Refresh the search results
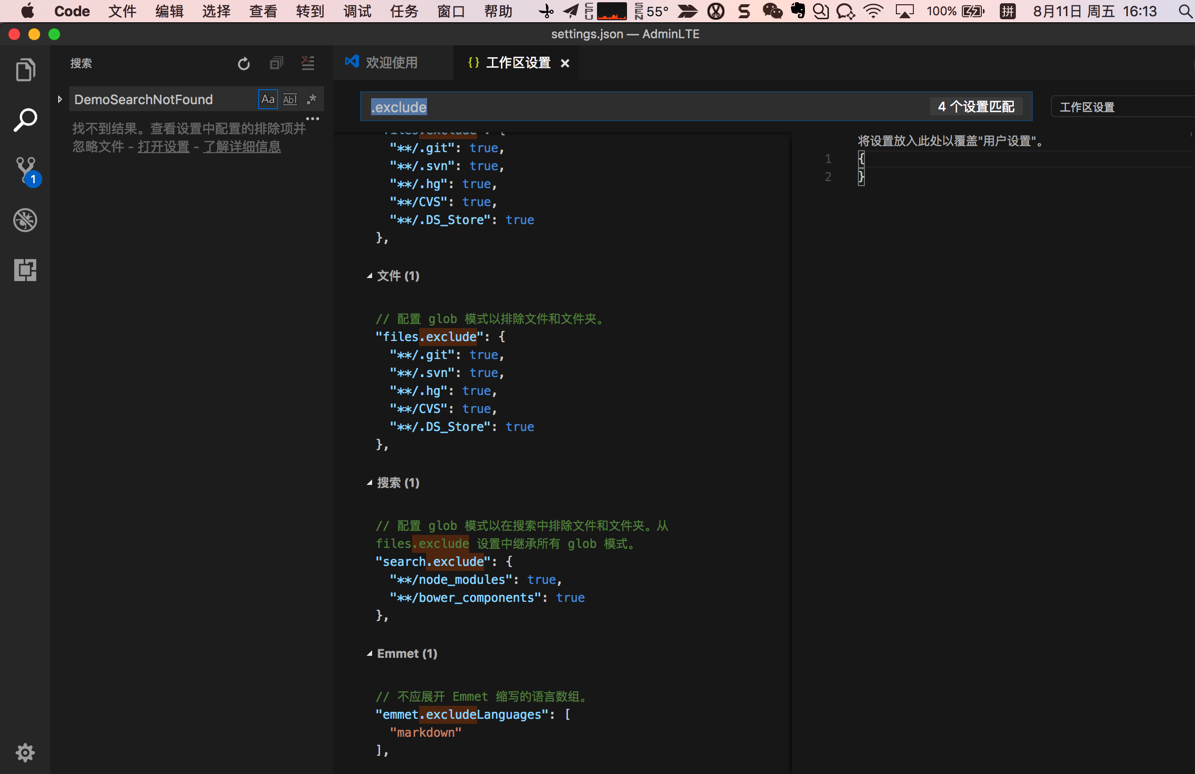Image resolution: width=1195 pixels, height=774 pixels. click(244, 64)
